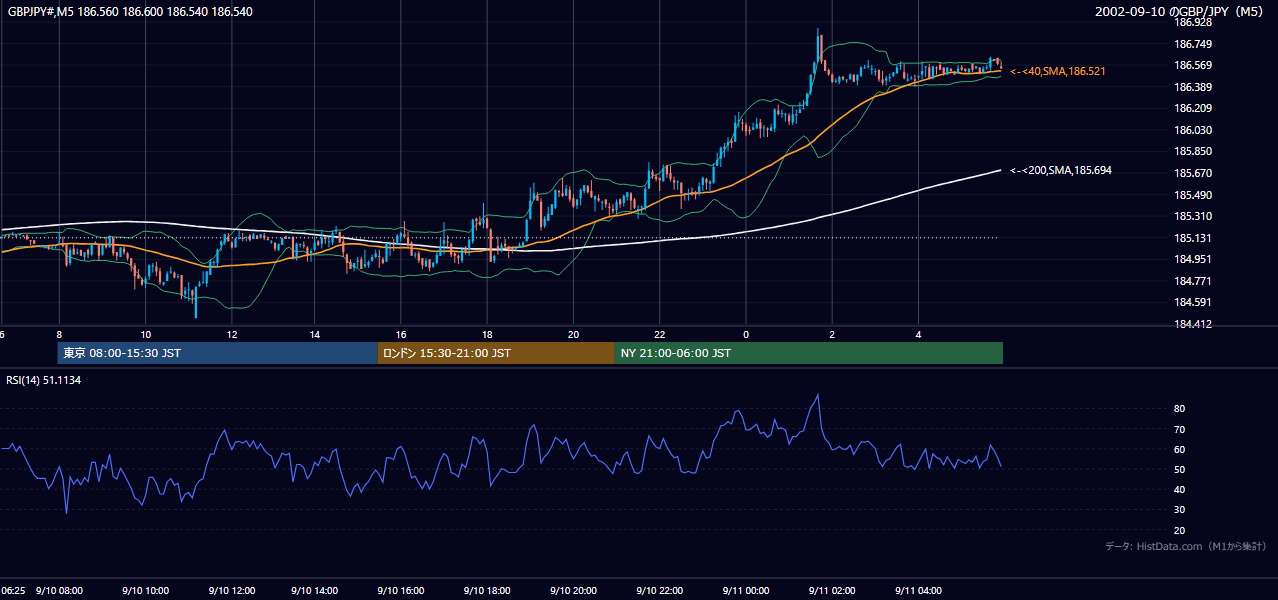Click the ロンドン 15:30-21:00 JST session bar

(496, 353)
